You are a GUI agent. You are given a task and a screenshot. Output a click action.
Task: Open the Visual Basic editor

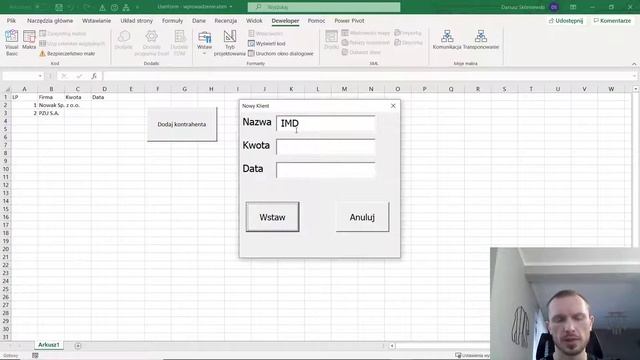(x=11, y=42)
